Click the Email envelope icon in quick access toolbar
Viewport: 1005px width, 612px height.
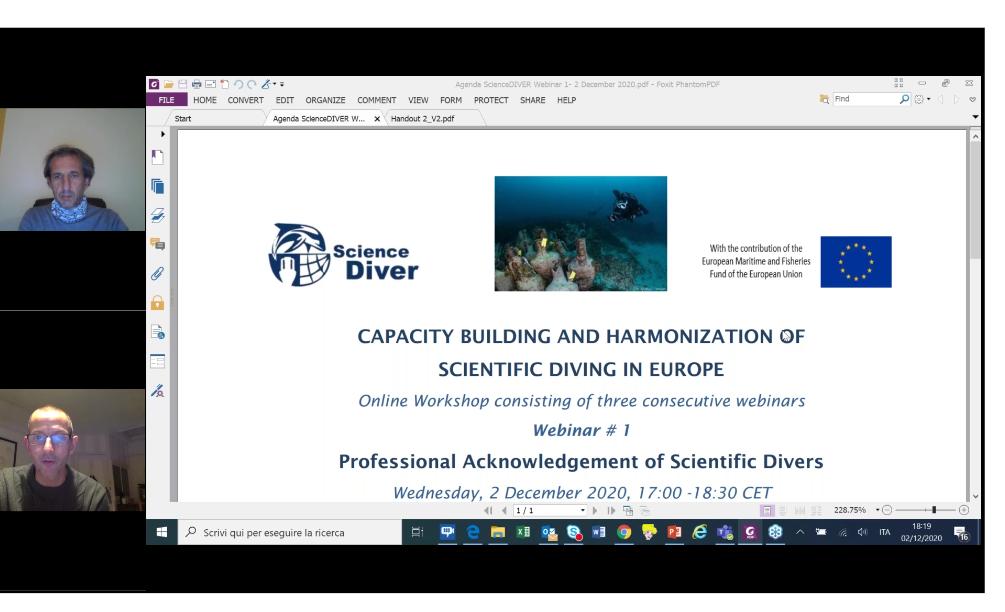pos(210,85)
